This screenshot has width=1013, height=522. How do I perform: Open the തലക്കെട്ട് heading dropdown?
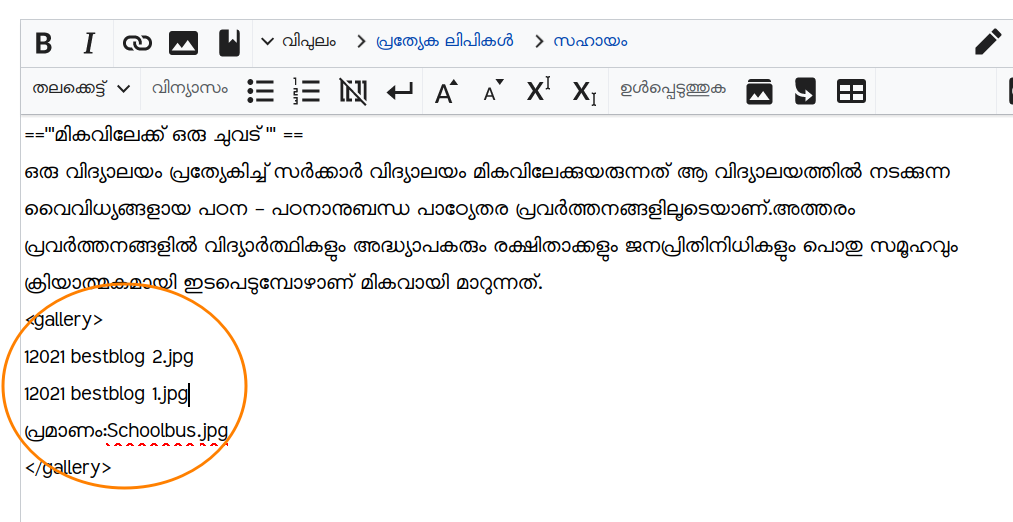[81, 88]
